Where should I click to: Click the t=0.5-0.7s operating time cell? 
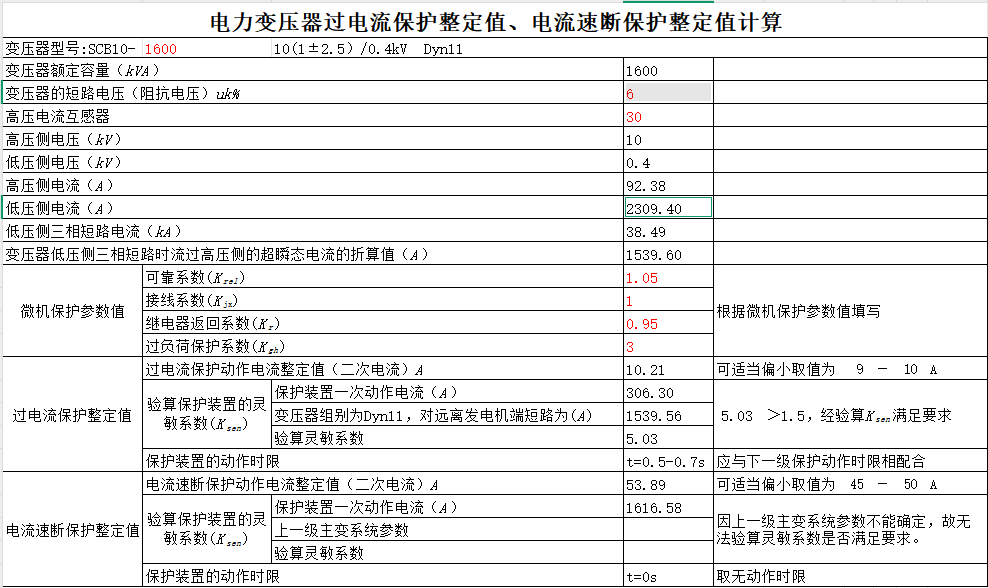click(x=667, y=461)
